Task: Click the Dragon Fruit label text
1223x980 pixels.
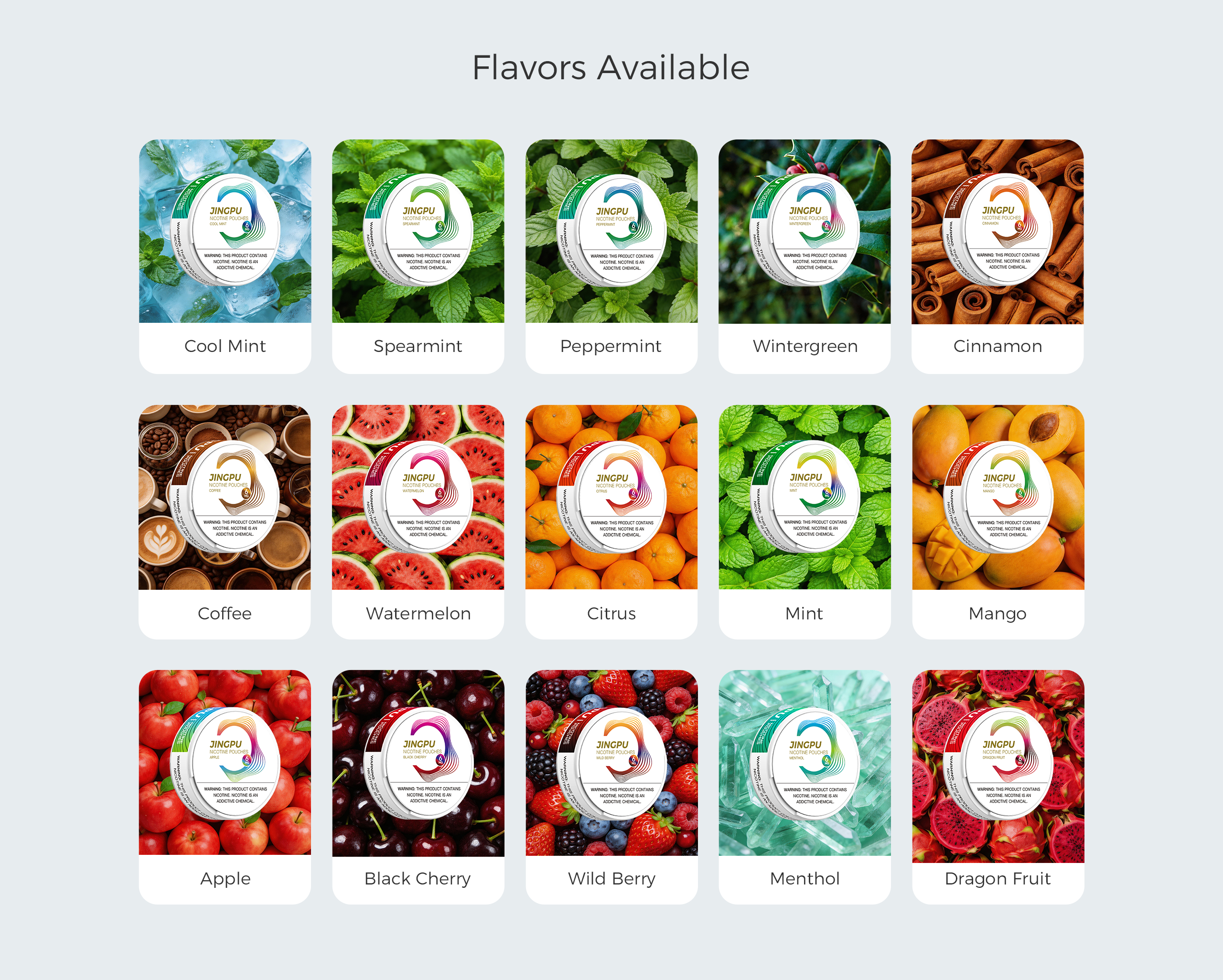Action: pos(998,878)
